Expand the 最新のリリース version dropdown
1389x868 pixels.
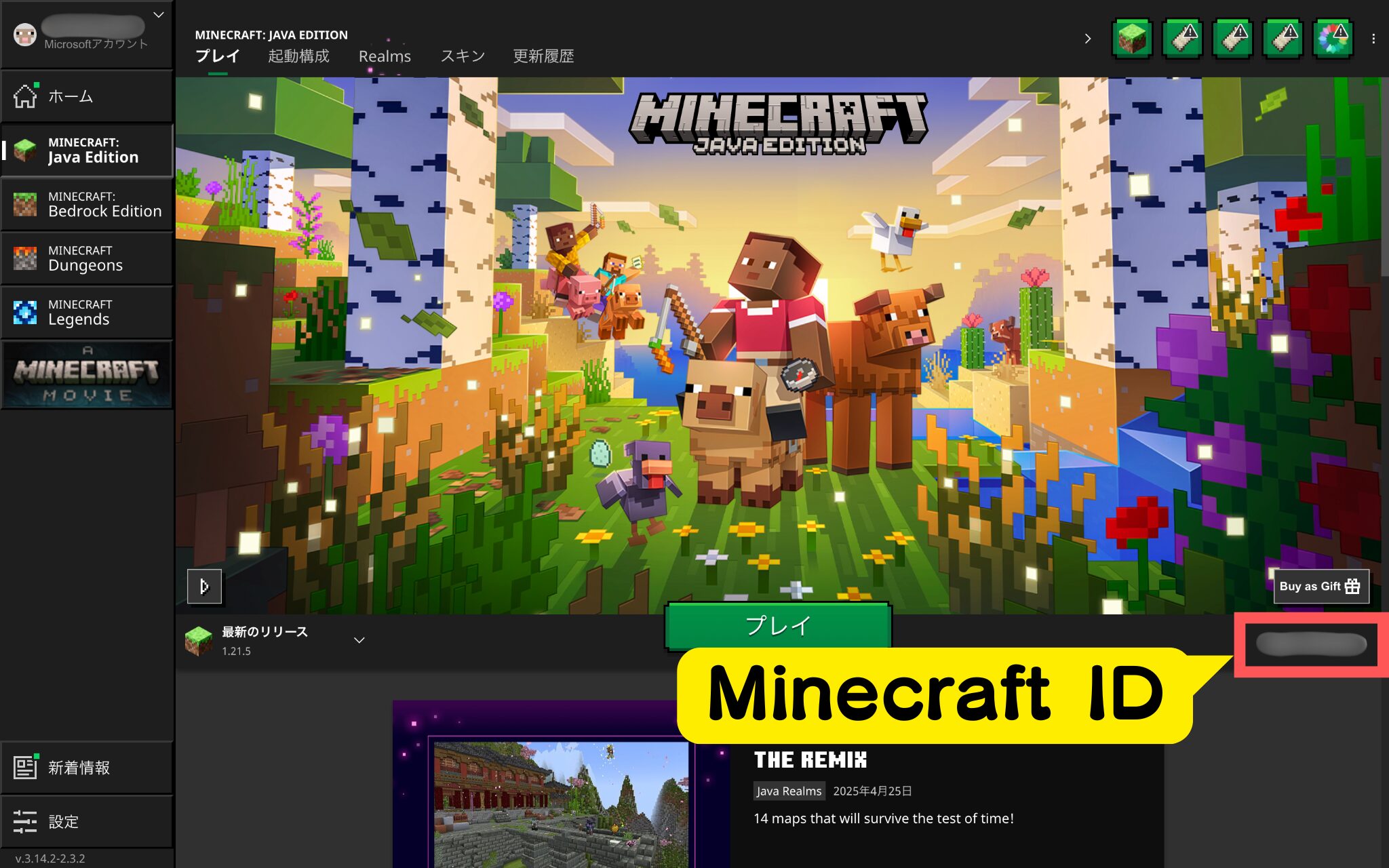pos(359,640)
